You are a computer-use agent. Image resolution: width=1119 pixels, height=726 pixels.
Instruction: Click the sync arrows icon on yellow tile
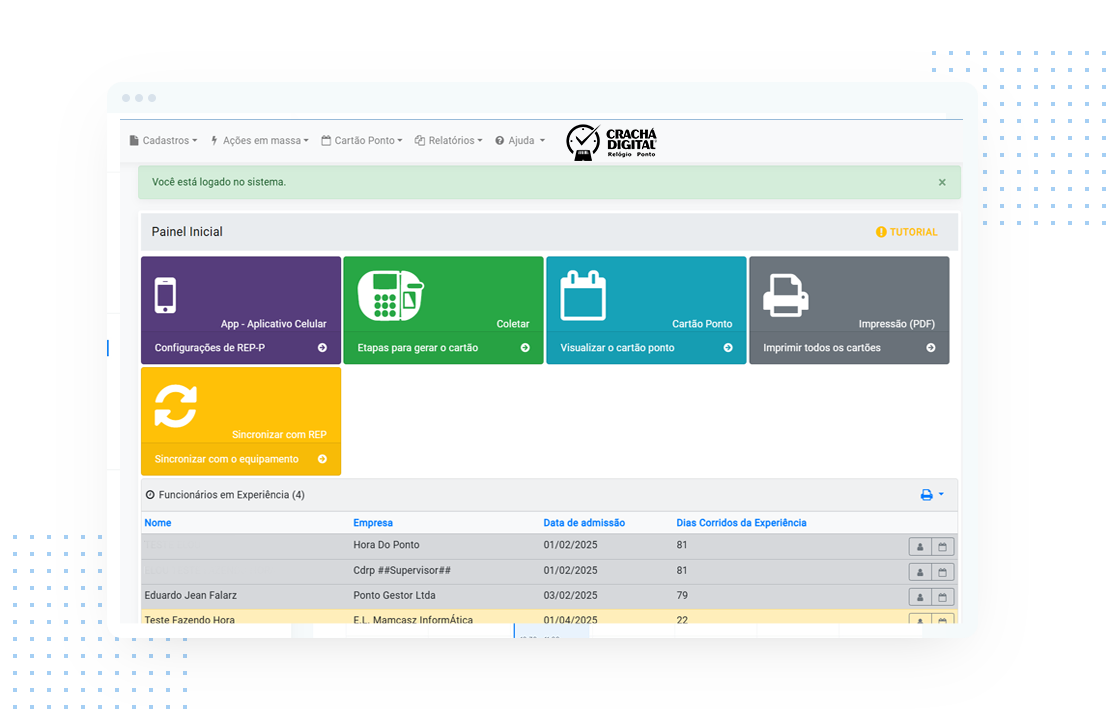point(176,406)
